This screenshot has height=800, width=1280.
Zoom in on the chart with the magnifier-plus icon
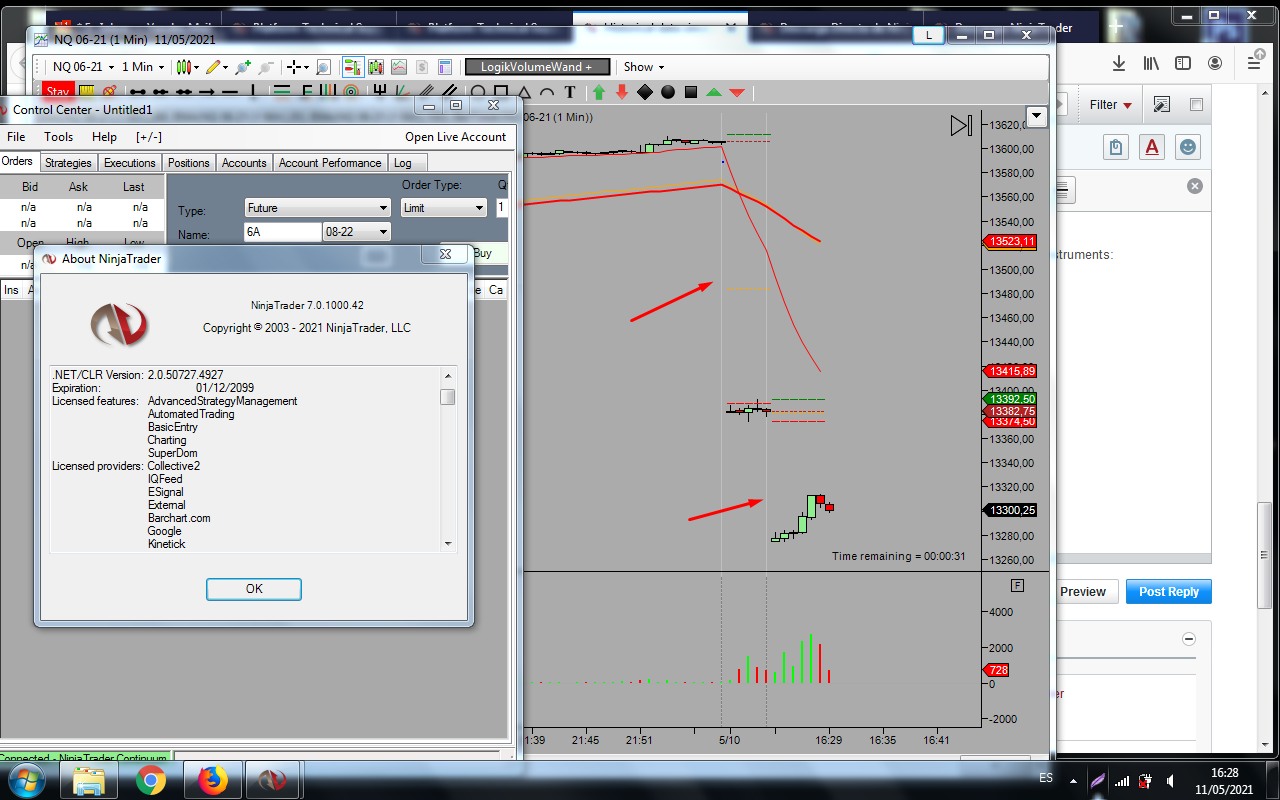(242, 67)
